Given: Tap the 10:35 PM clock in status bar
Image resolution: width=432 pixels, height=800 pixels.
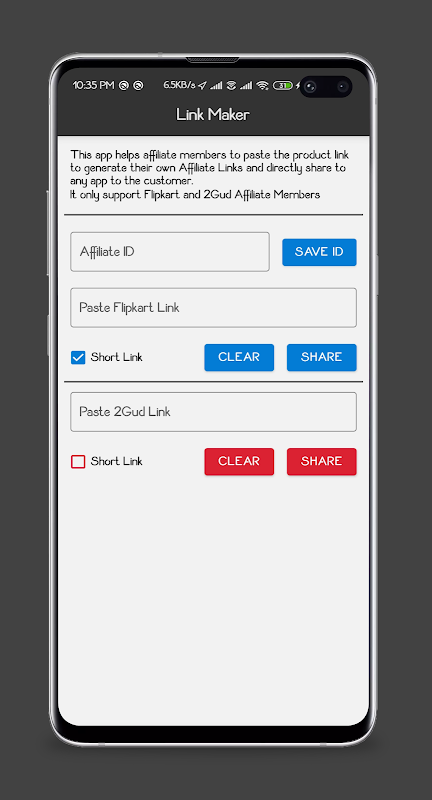Looking at the screenshot, I should tap(93, 85).
